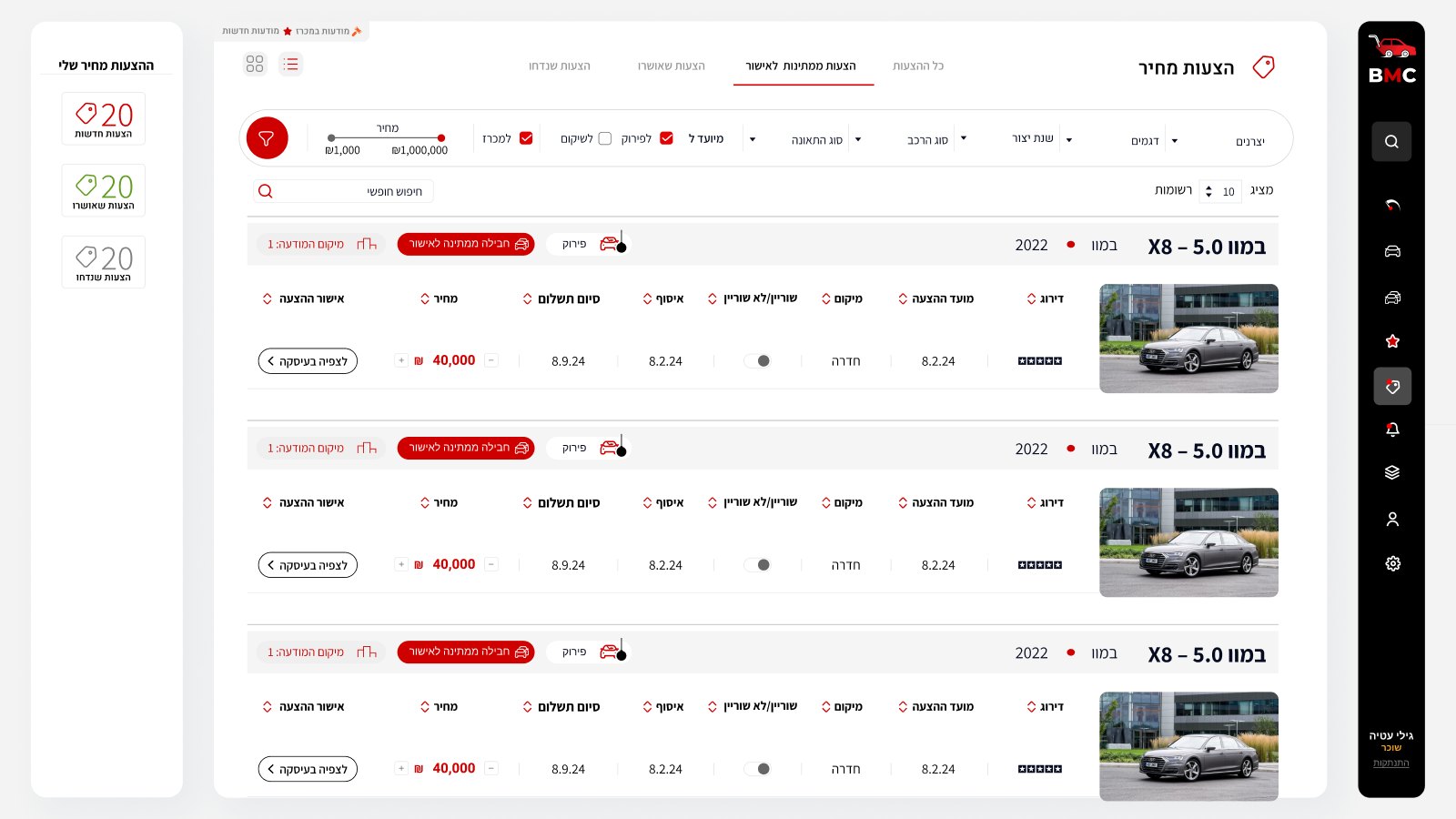Toggle the למכר checkbox
The height and width of the screenshot is (819, 1456).
[526, 138]
